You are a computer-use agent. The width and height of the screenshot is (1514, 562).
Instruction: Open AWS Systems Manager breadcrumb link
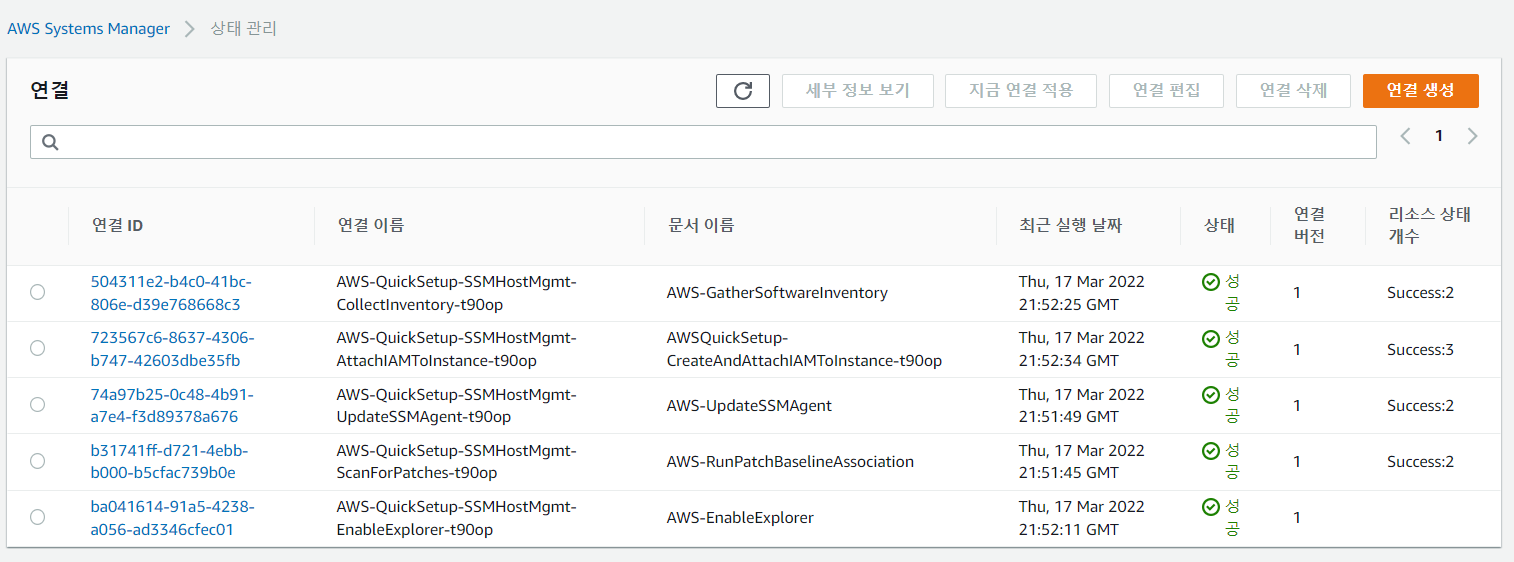[x=88, y=29]
